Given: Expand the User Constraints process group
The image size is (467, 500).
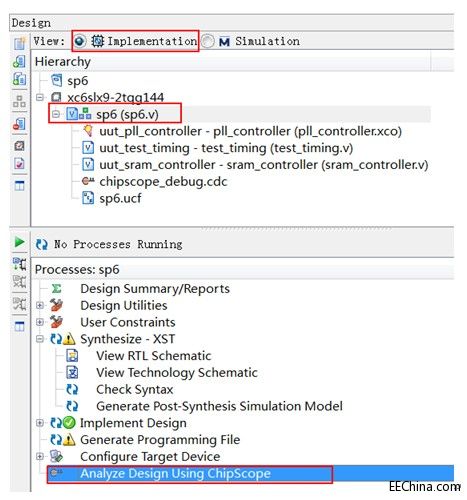Looking at the screenshot, I should tap(40, 322).
